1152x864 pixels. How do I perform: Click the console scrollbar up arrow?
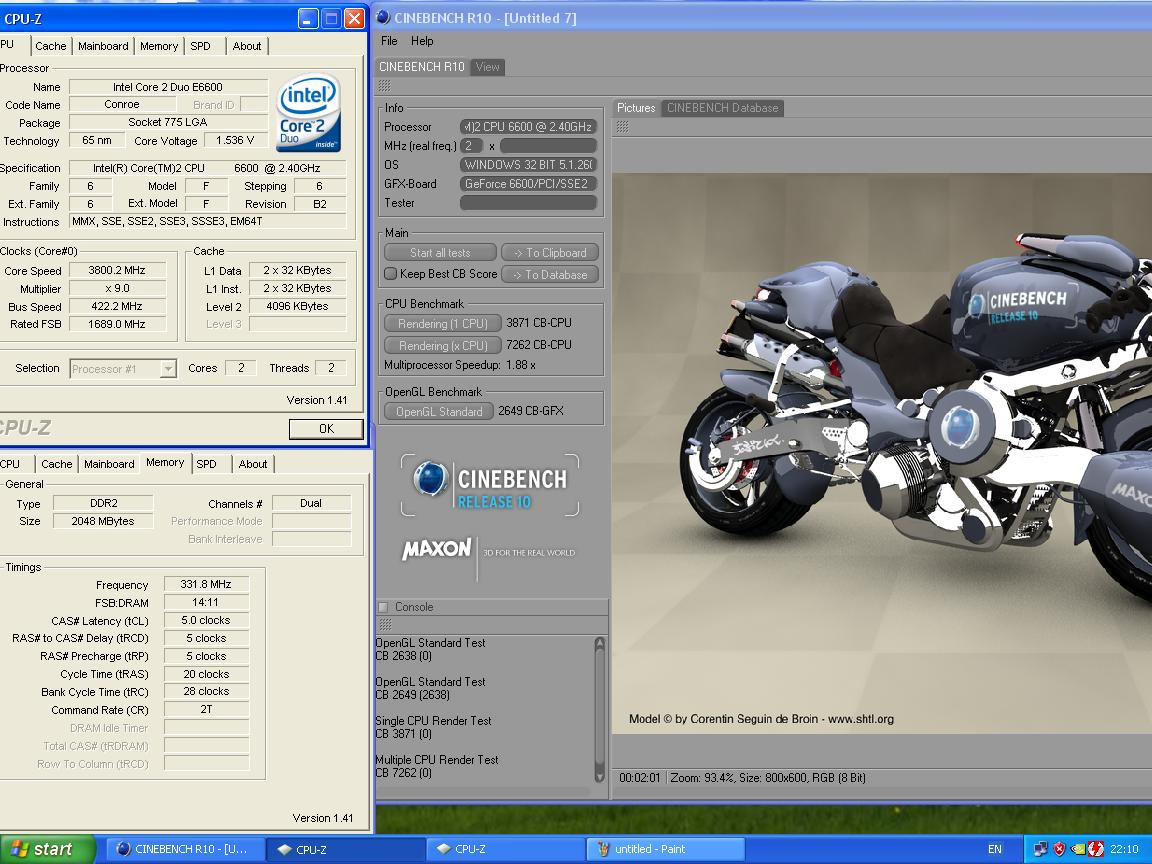600,644
